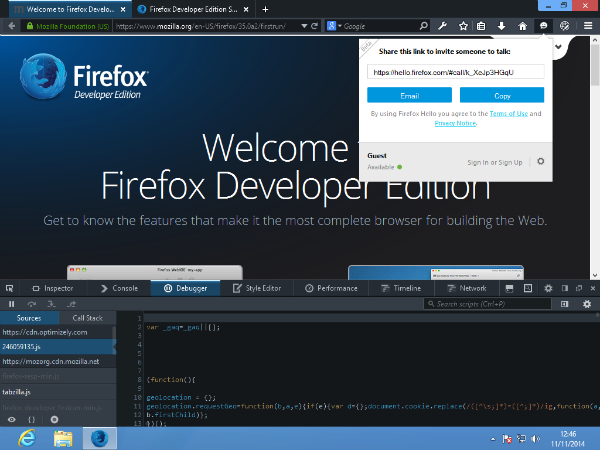This screenshot has height=450, width=600.
Task: Open Hello settings gear menu
Action: [x=541, y=161]
